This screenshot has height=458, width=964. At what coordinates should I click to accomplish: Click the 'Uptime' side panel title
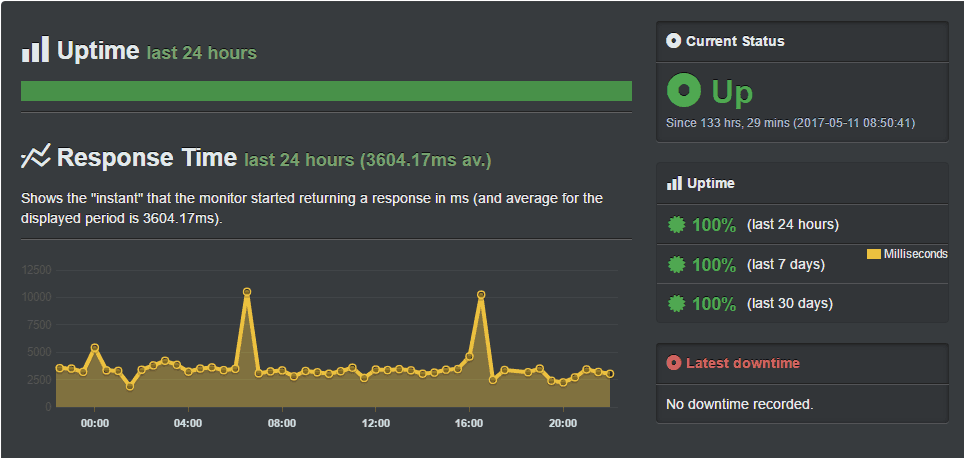711,183
